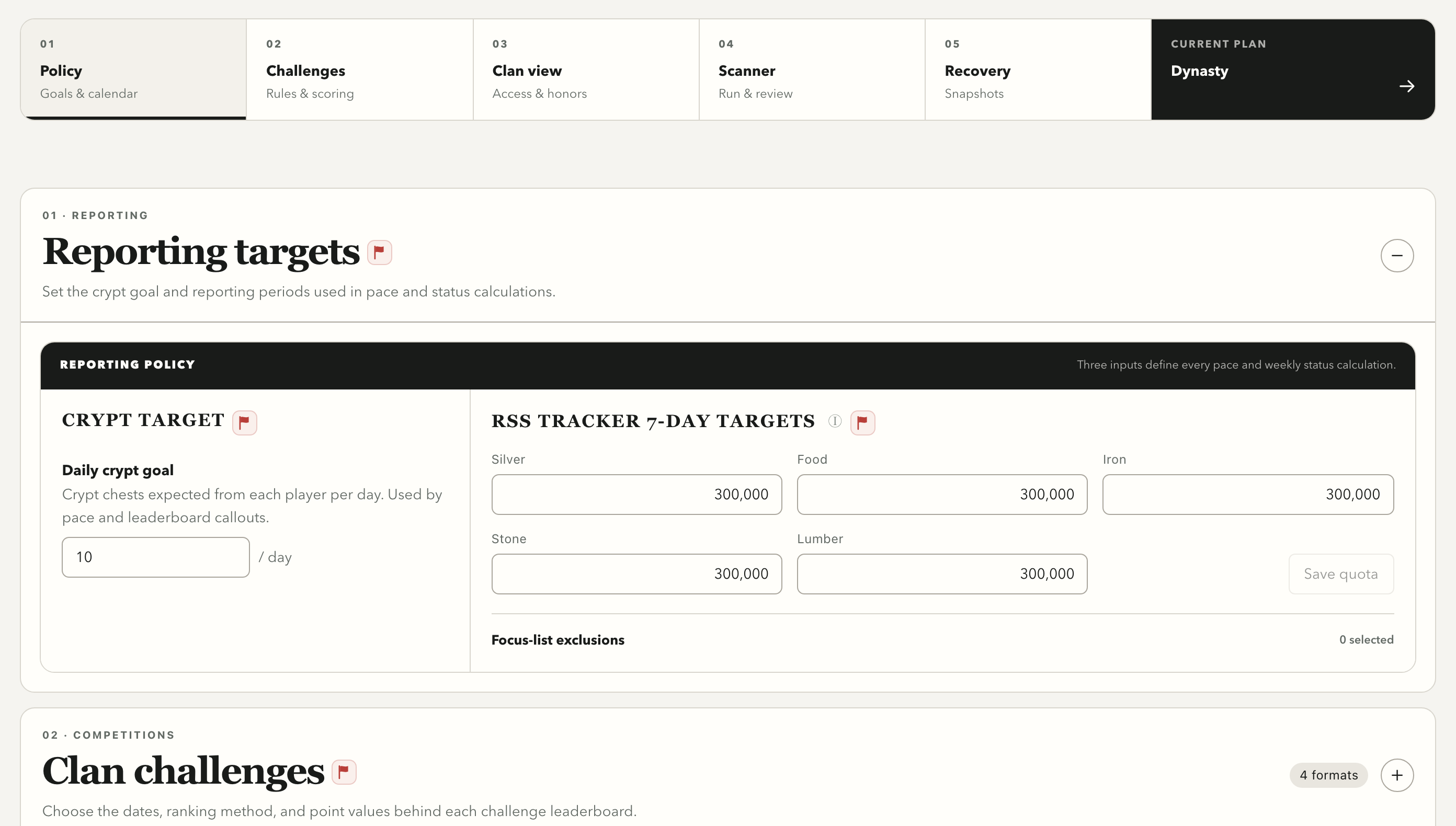The width and height of the screenshot is (1456, 826).
Task: Click the '0 selected' exclusions count
Action: pos(1367,640)
